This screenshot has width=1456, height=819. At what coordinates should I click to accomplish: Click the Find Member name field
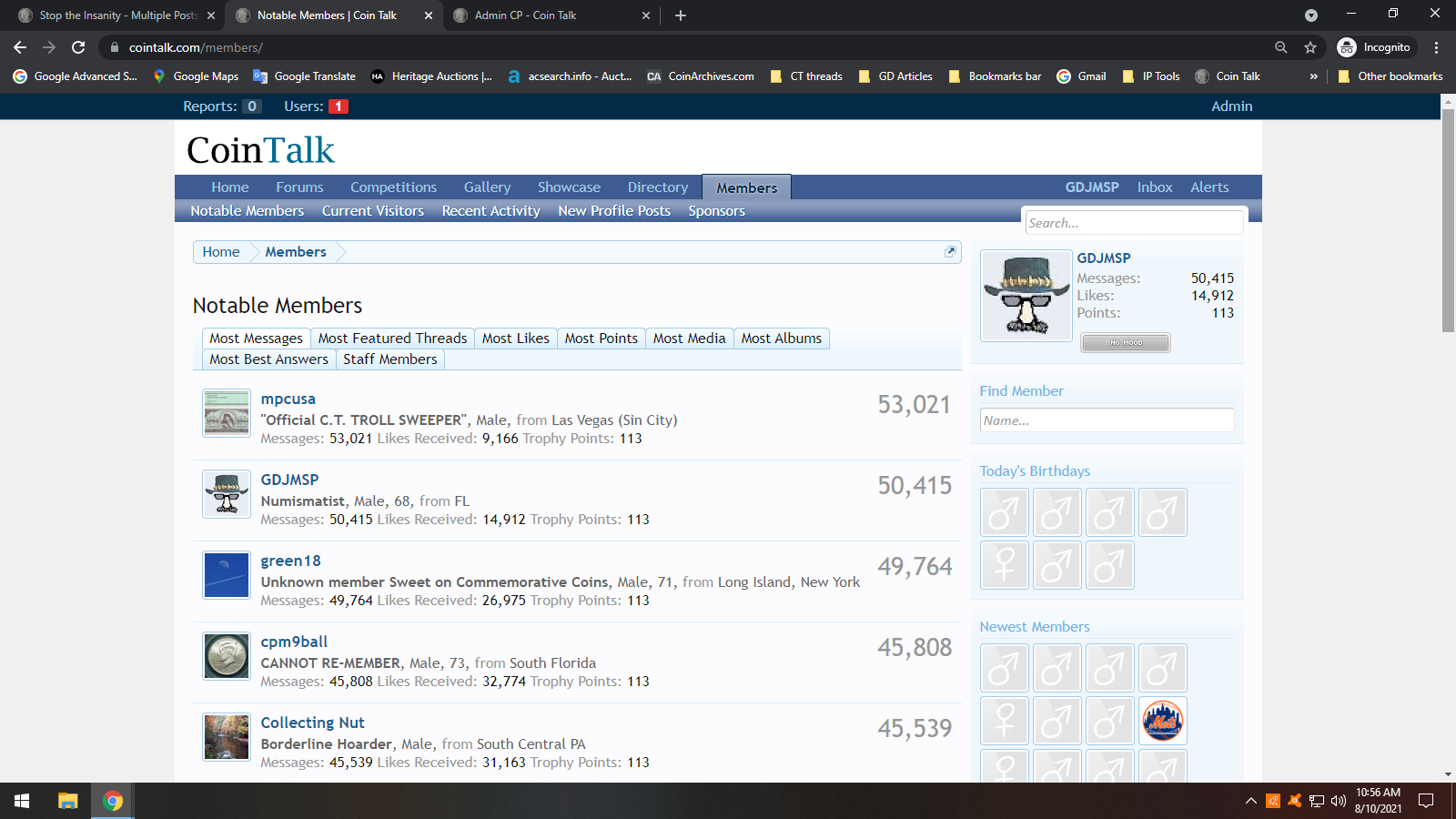pos(1107,420)
